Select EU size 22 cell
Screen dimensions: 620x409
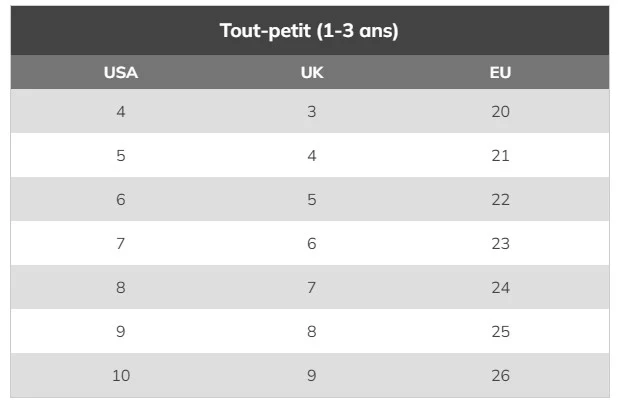point(501,200)
